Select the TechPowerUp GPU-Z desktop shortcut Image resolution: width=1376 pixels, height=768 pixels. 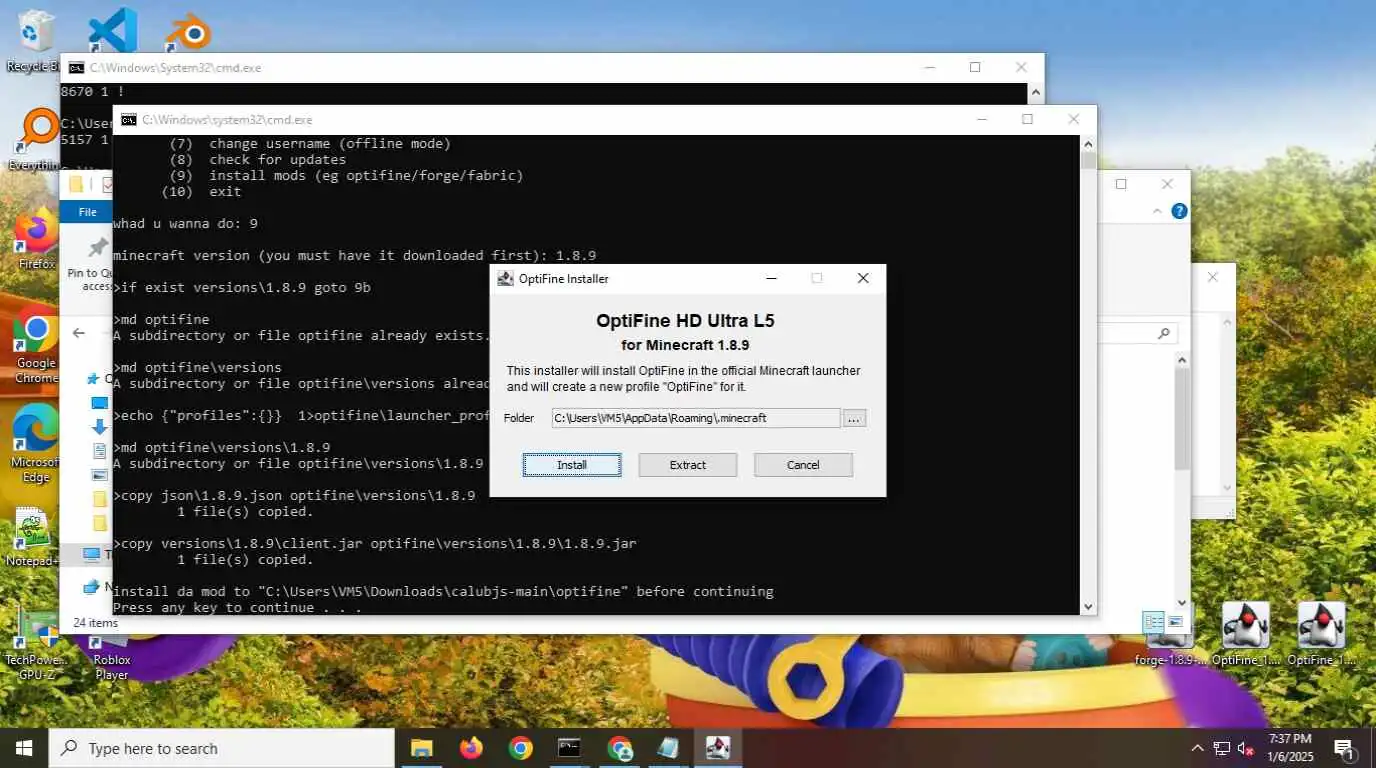pos(37,645)
